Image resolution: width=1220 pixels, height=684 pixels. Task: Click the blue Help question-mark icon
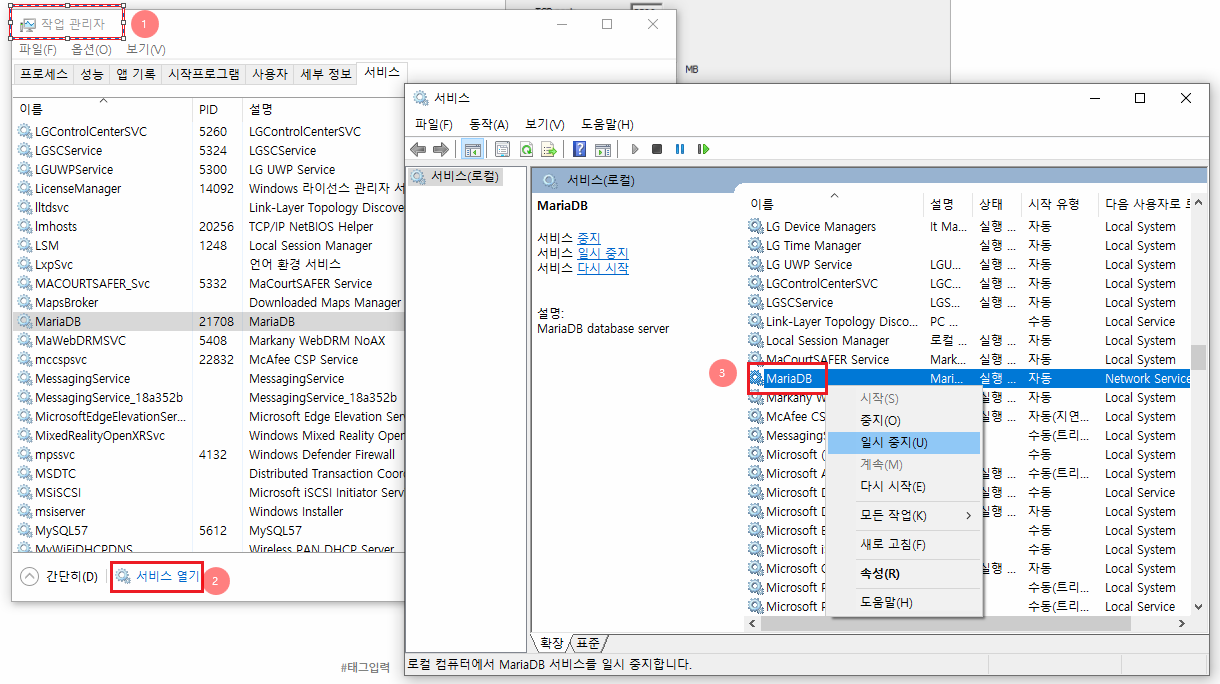click(x=579, y=149)
